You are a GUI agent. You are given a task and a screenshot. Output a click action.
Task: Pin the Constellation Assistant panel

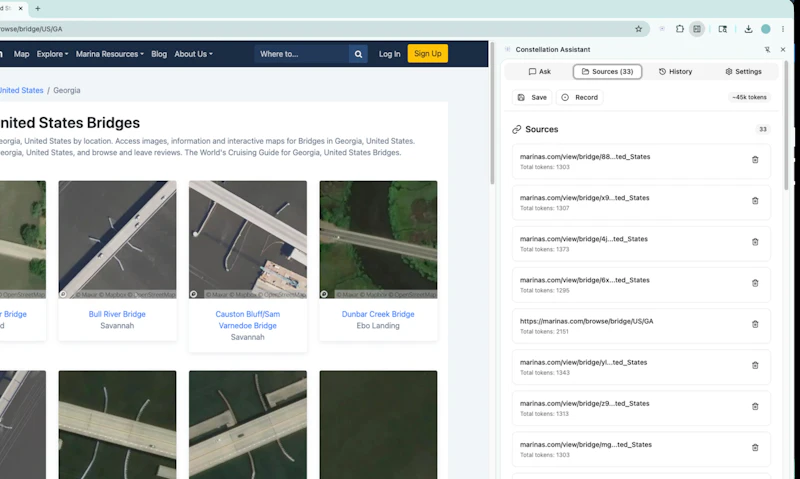[x=767, y=49]
